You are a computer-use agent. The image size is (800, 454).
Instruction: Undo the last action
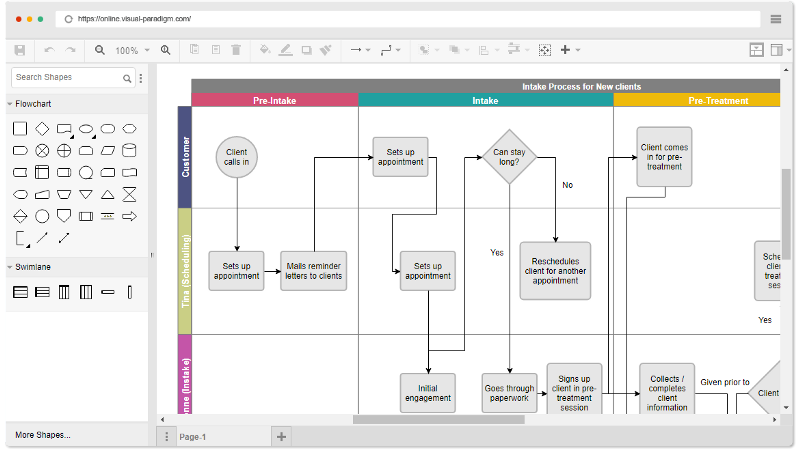click(49, 50)
